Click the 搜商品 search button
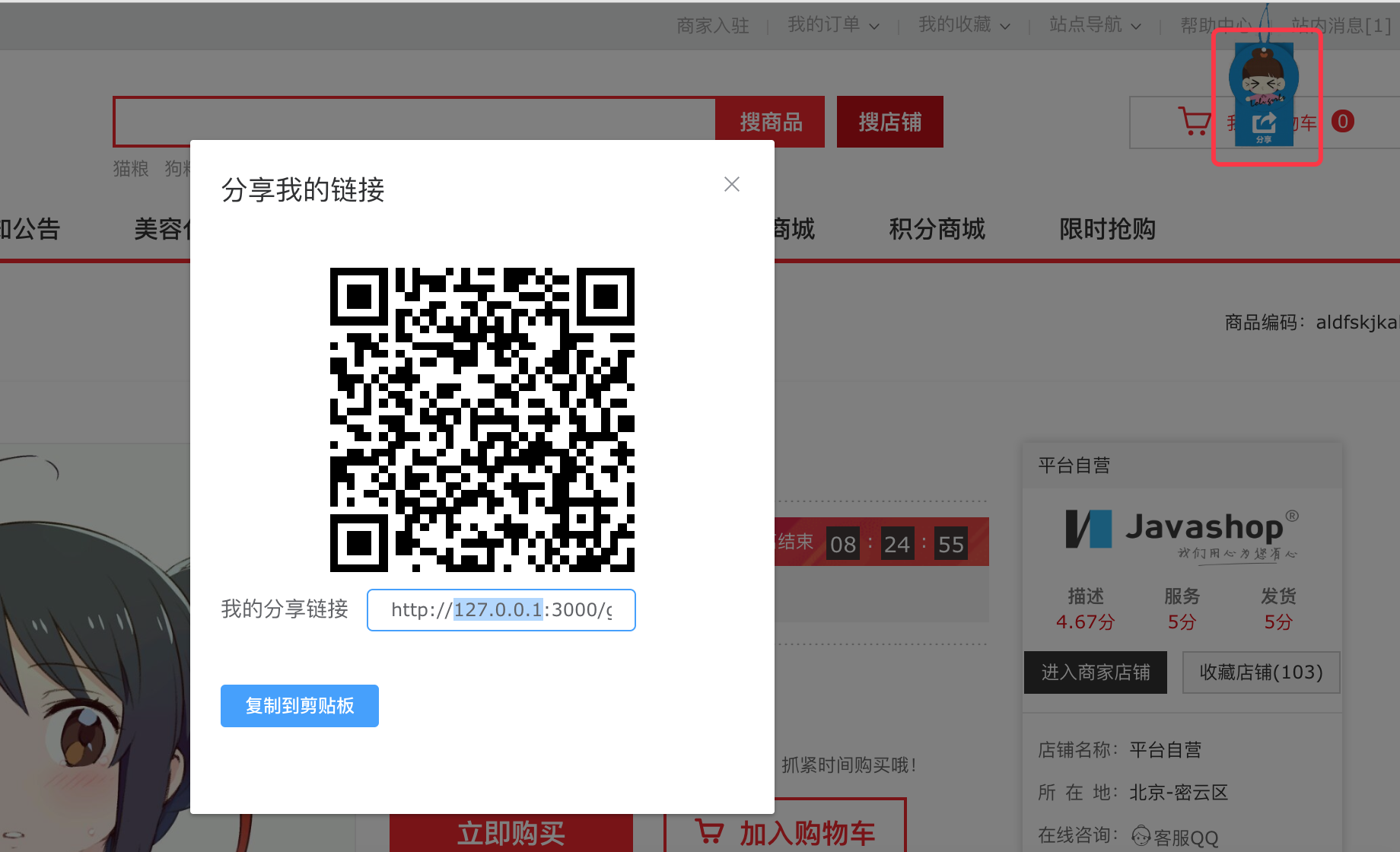 coord(771,122)
